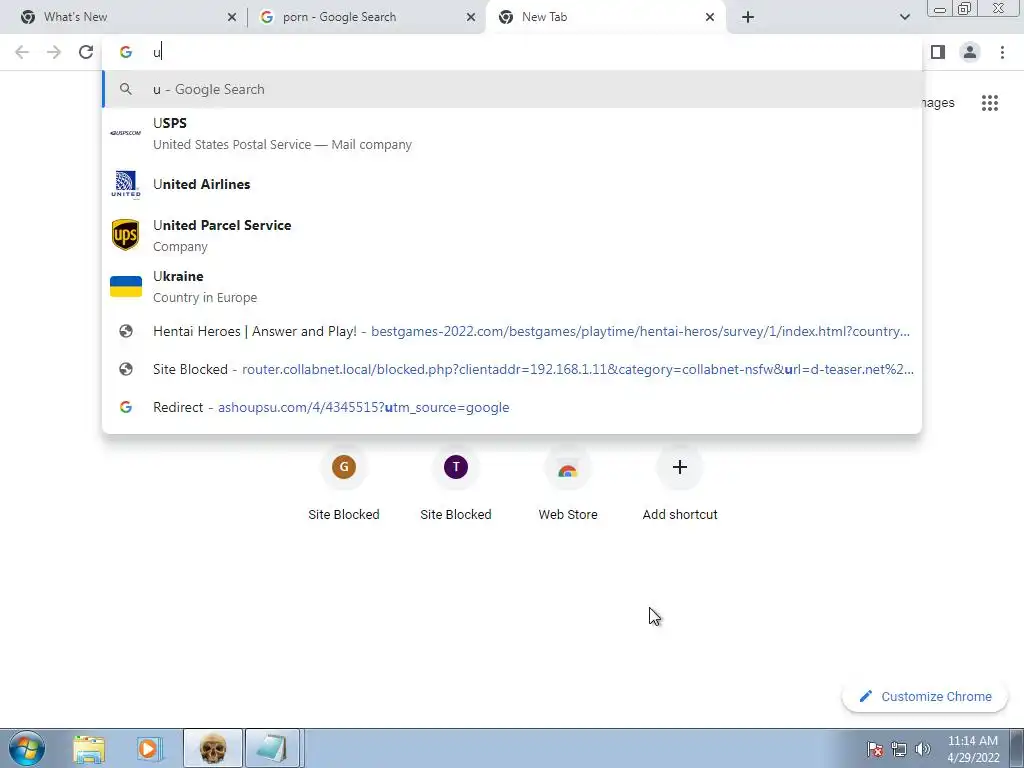Click the volume speaker tray icon
Image resolution: width=1024 pixels, height=768 pixels.
pos(923,749)
